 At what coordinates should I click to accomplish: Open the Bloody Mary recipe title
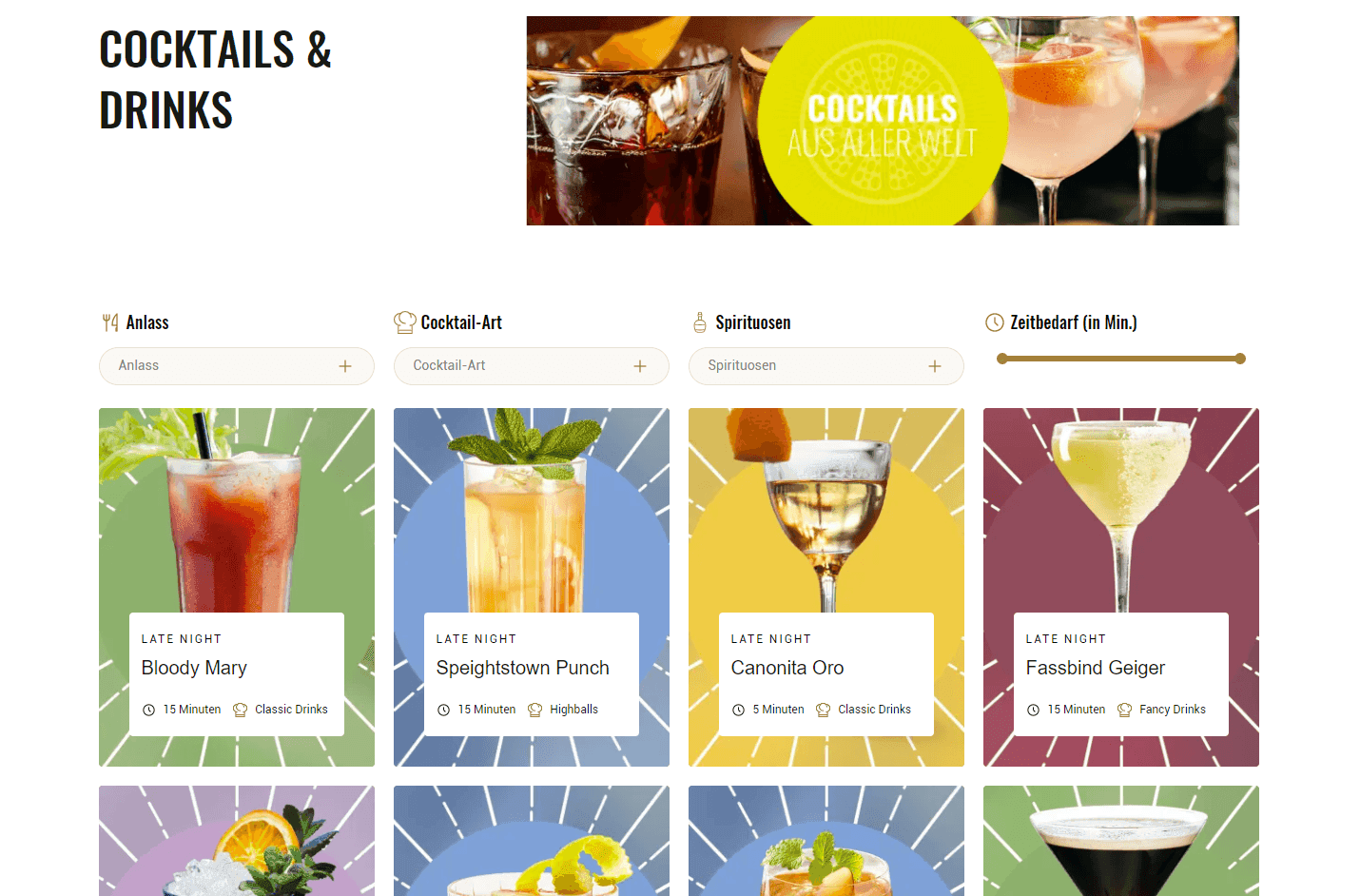[x=194, y=668]
